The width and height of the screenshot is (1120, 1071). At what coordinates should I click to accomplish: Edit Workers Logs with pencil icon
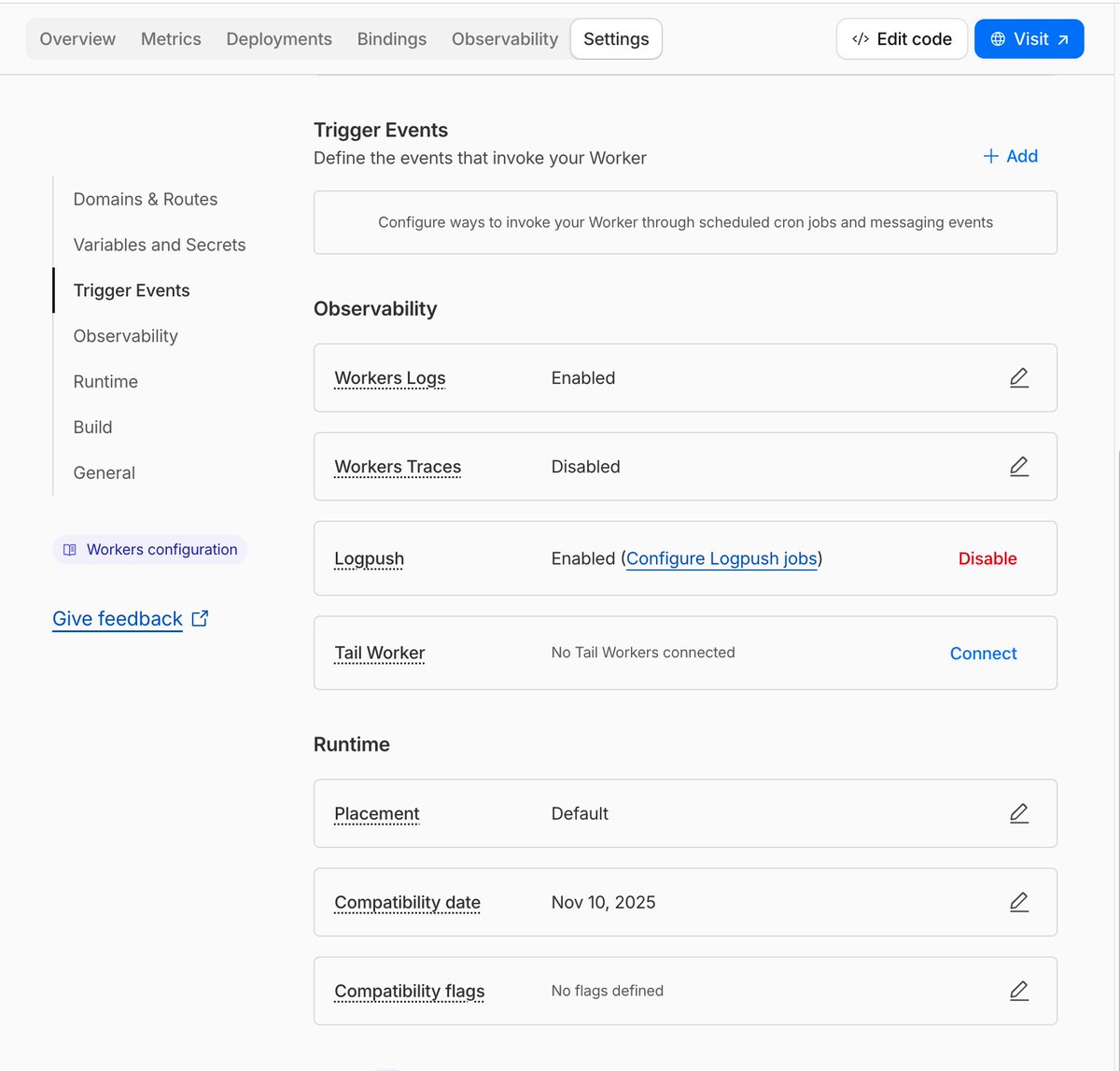coord(1019,378)
